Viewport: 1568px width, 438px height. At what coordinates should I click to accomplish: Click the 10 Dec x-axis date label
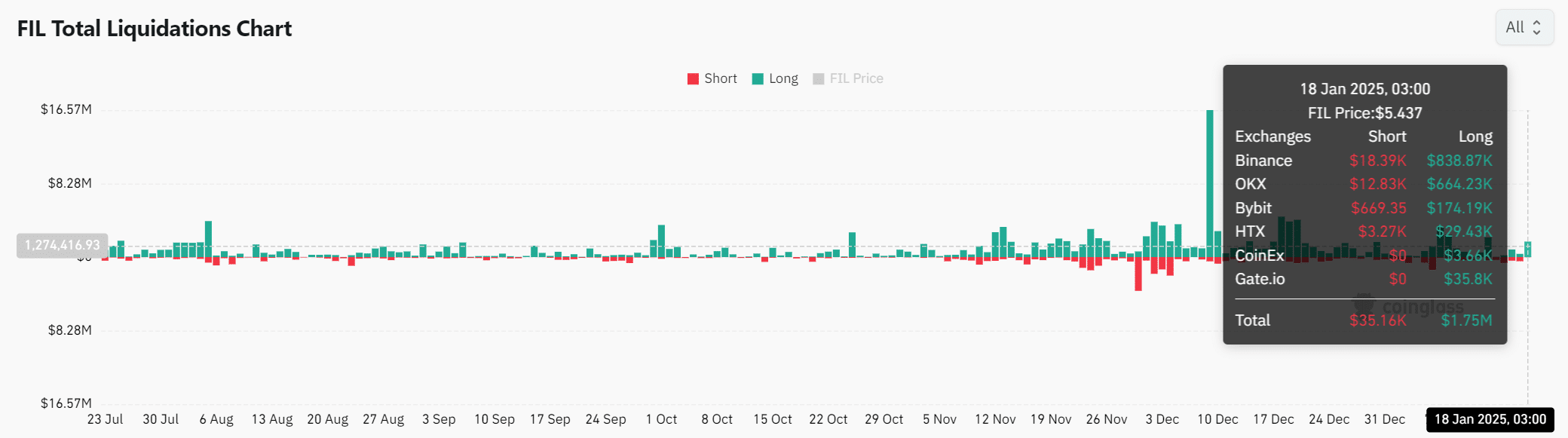[1217, 419]
